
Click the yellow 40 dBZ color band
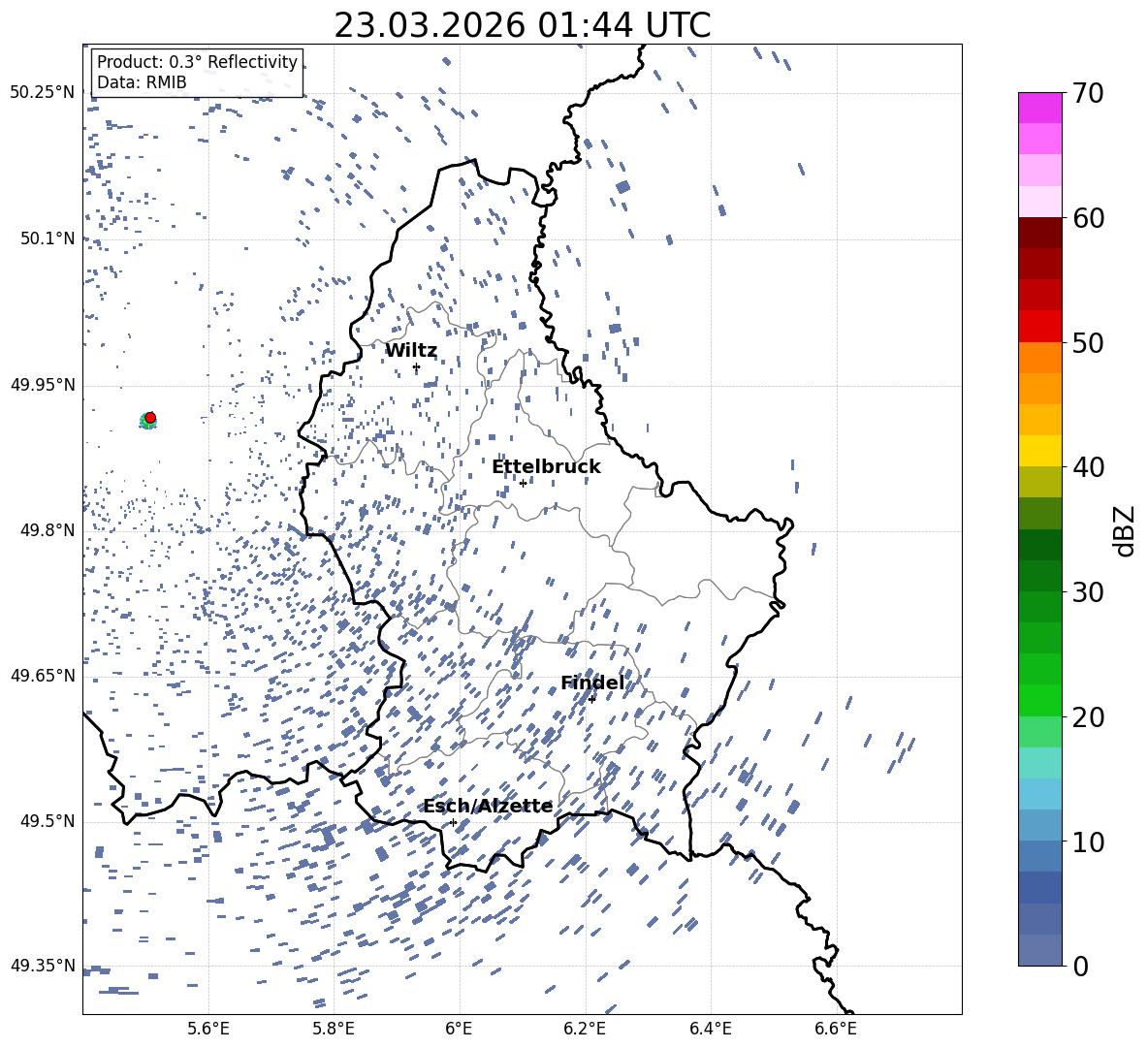tap(1039, 451)
